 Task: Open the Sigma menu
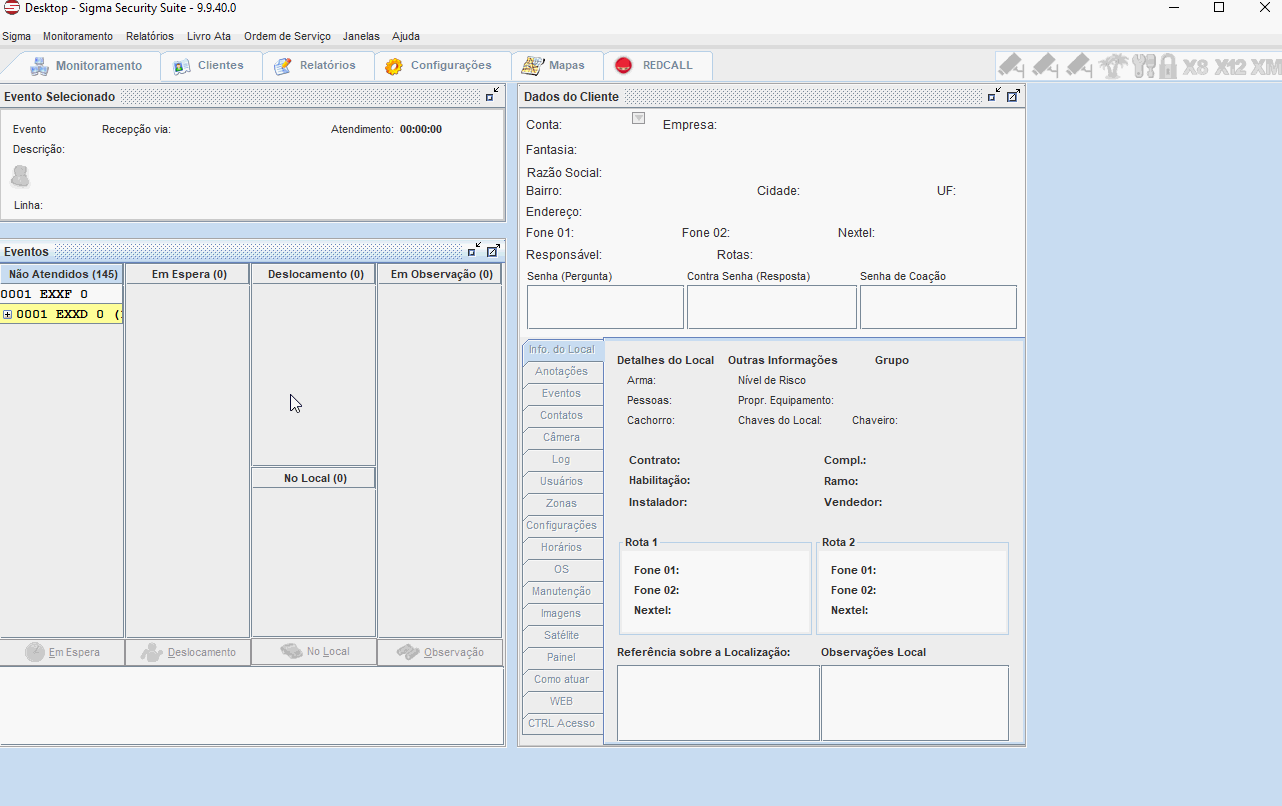click(x=16, y=36)
